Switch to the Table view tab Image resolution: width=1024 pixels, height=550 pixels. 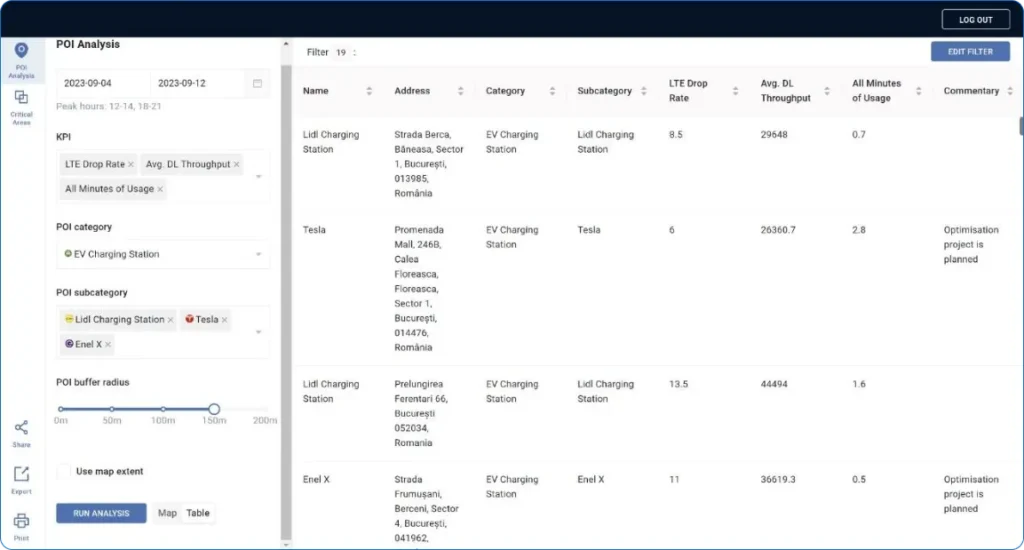[x=198, y=513]
